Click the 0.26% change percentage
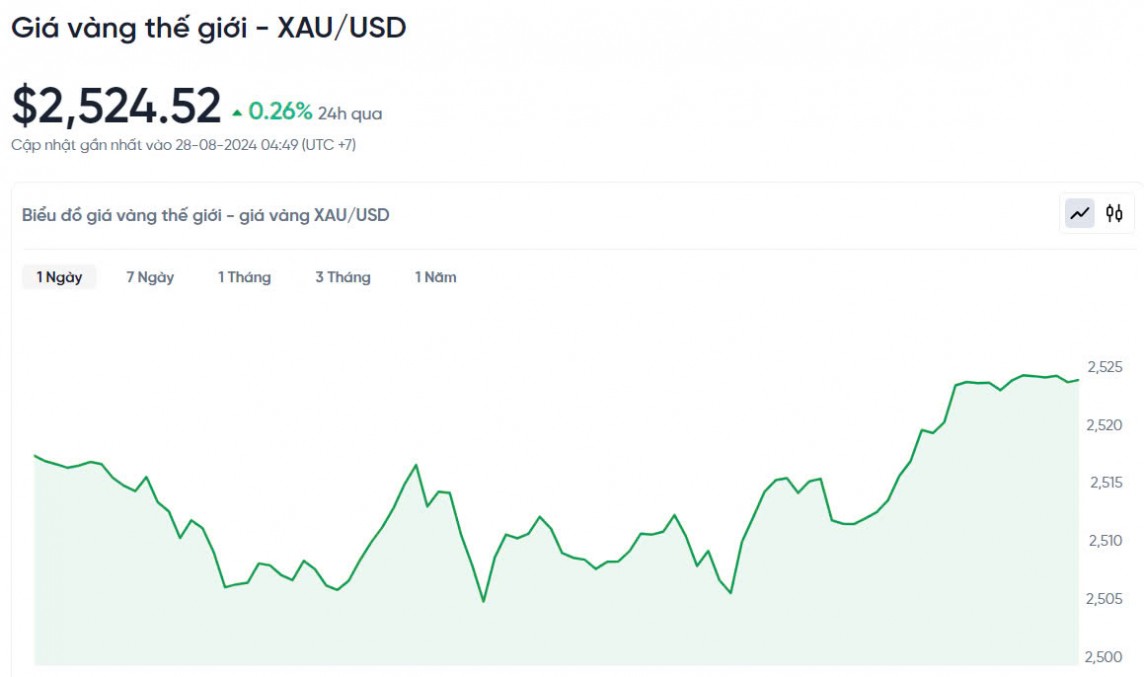The height and width of the screenshot is (677, 1144). pyautogui.click(x=280, y=111)
